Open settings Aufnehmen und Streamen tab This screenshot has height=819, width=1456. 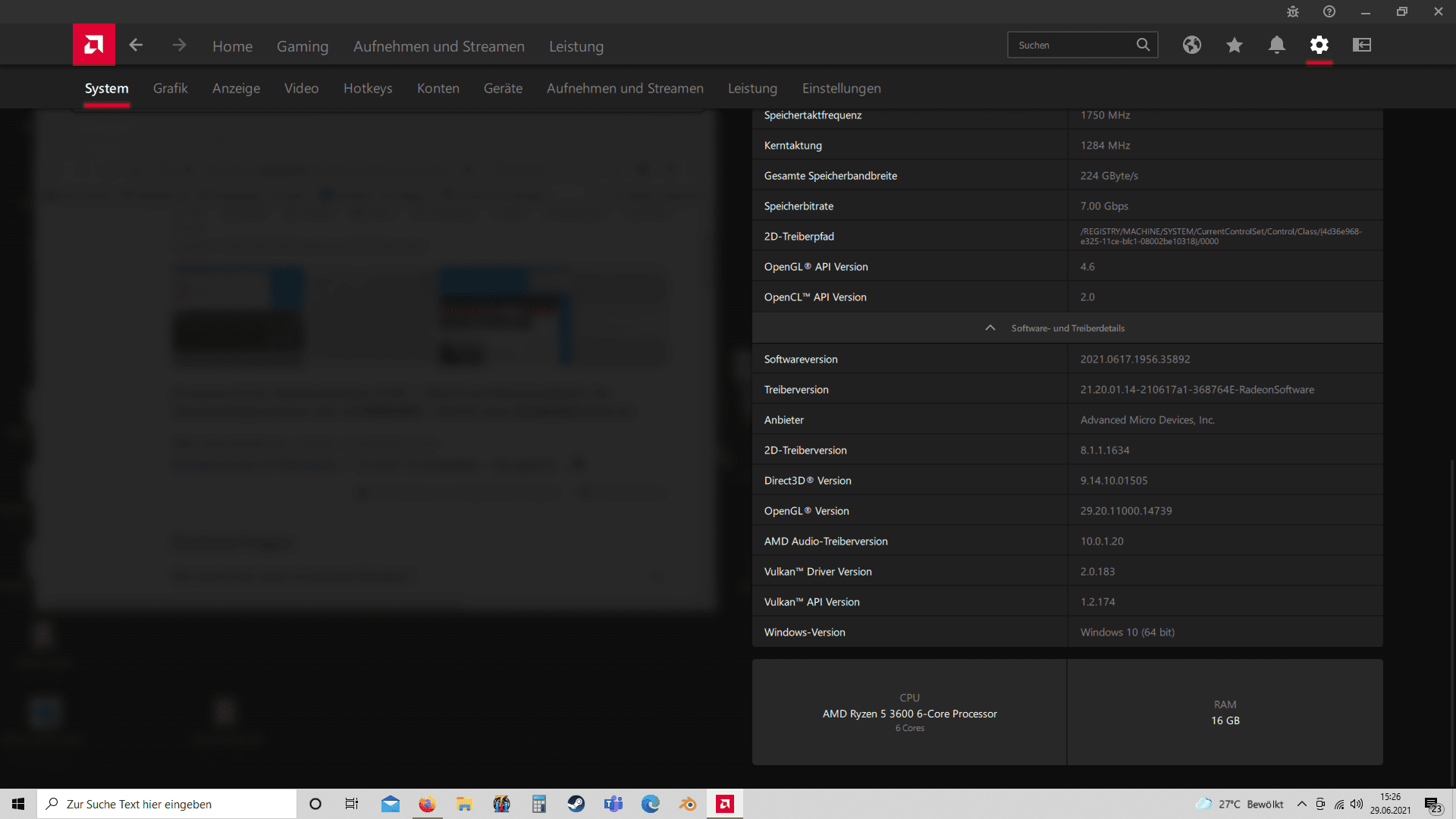coord(625,88)
